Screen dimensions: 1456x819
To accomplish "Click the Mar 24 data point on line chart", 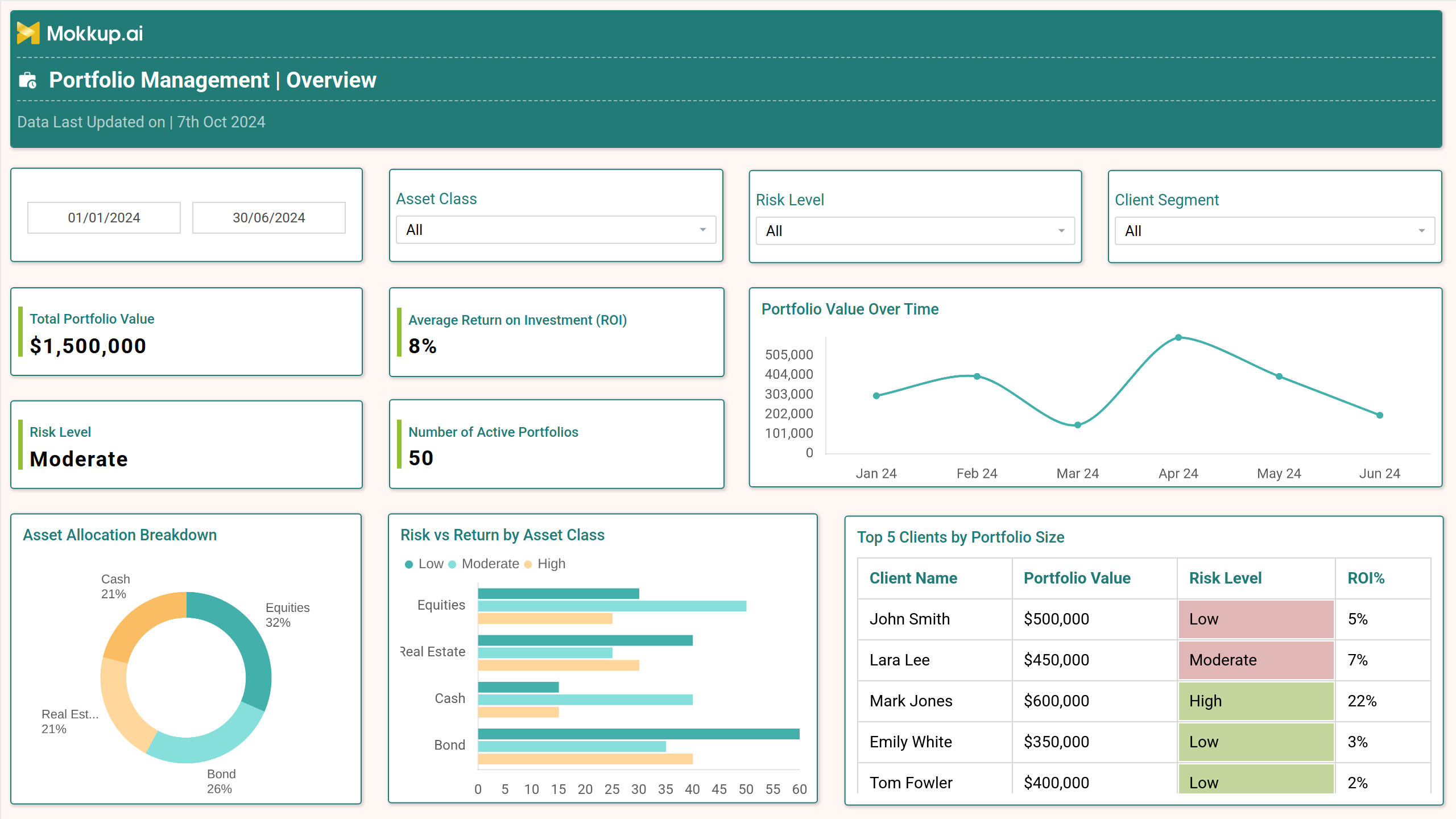I will pos(1078,425).
